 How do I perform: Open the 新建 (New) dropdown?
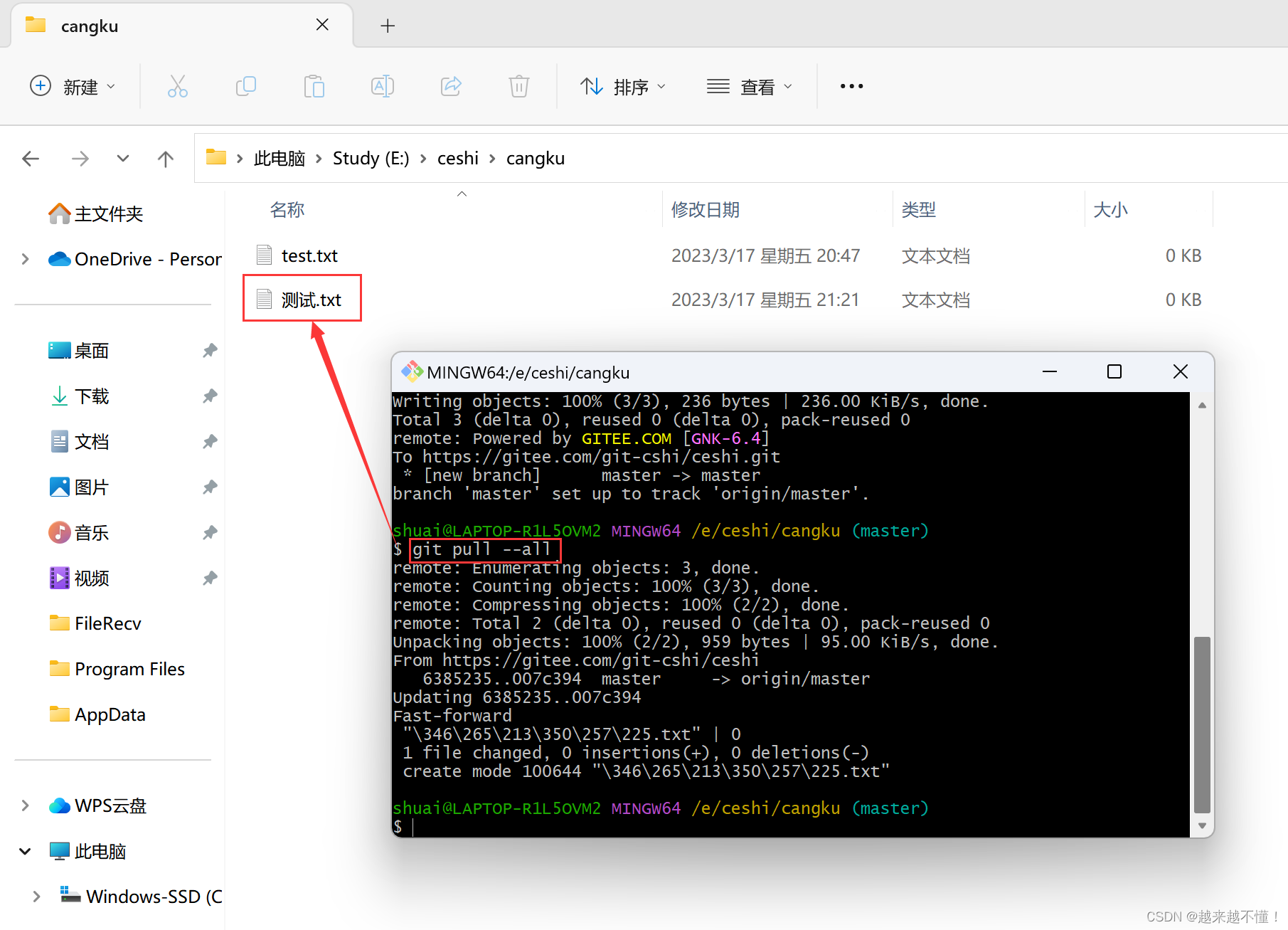[72, 86]
